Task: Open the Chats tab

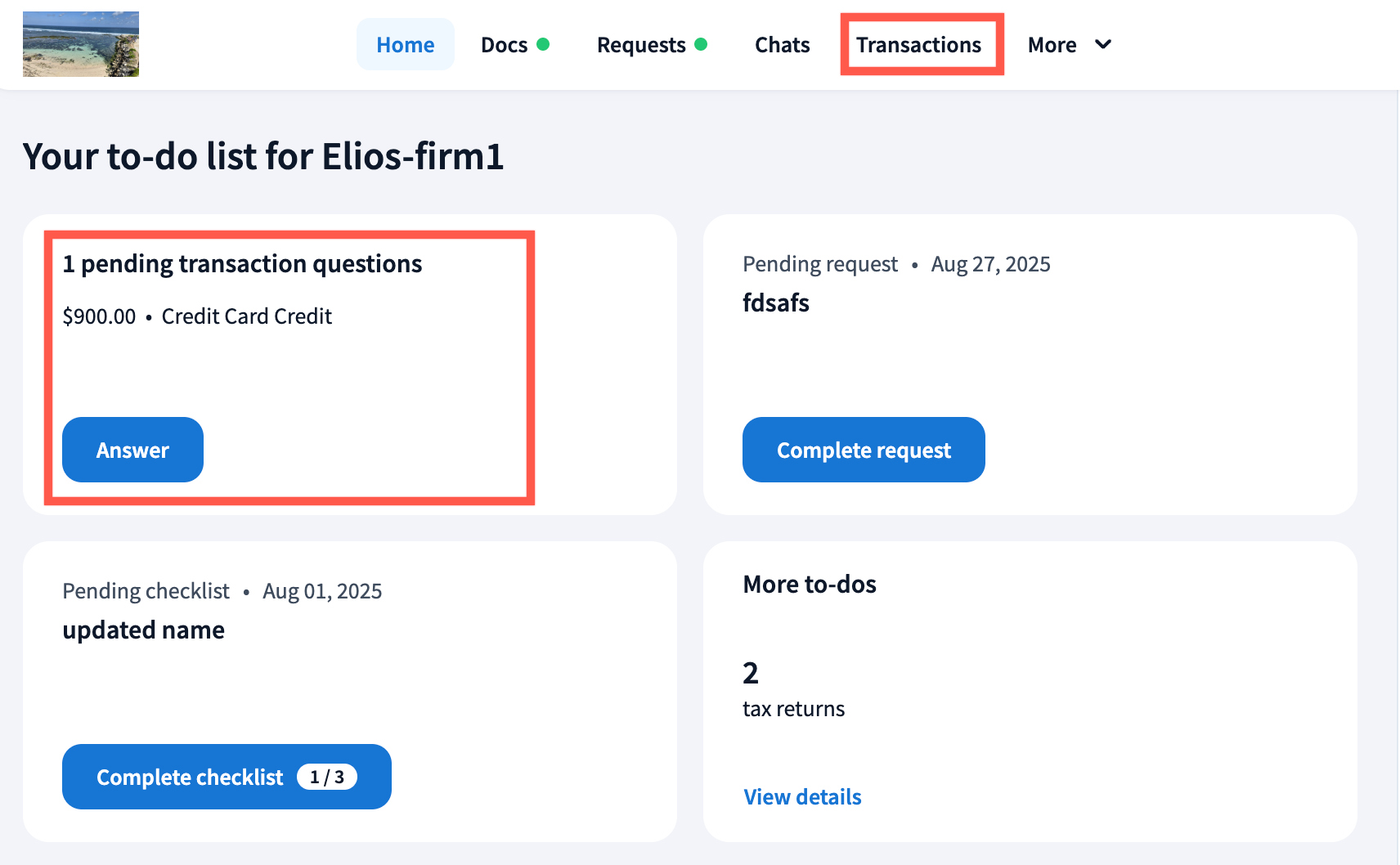Action: [x=782, y=45]
